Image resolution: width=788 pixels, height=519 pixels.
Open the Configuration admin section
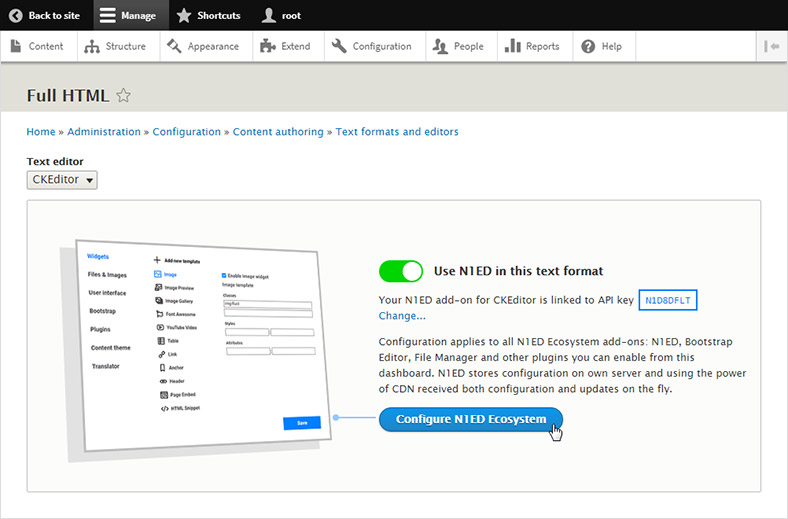(x=375, y=46)
